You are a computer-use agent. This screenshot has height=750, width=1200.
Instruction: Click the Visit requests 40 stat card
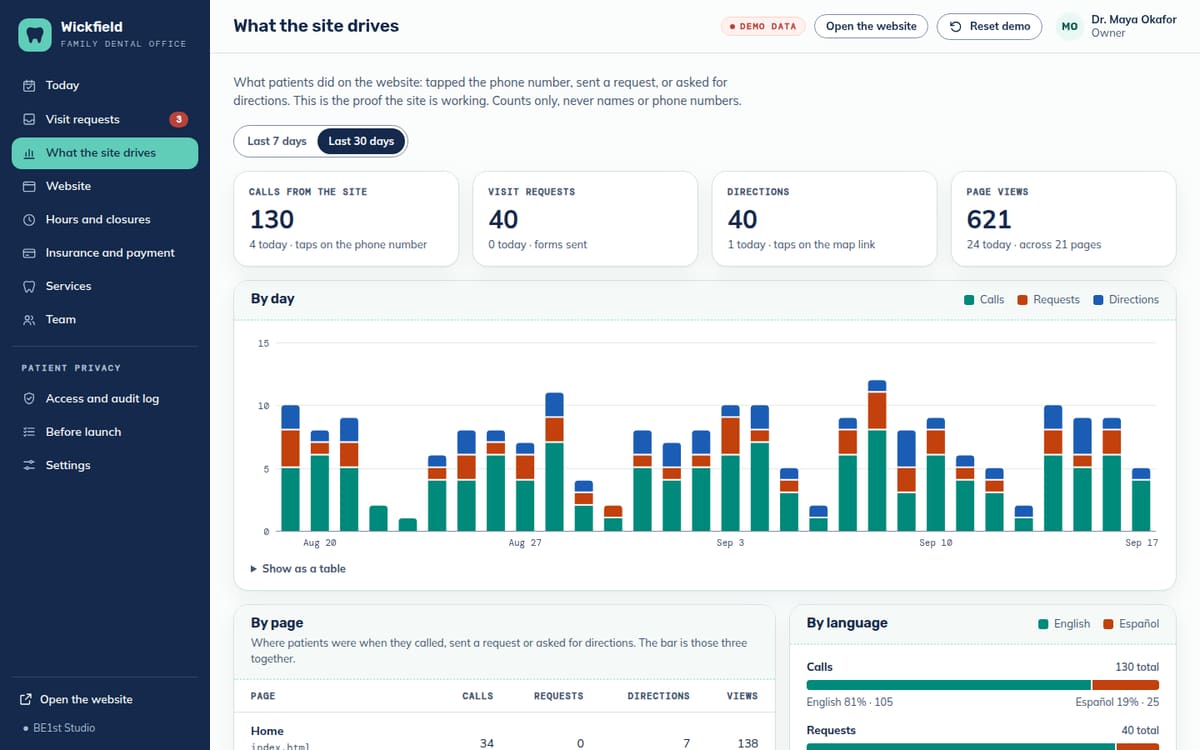point(585,219)
